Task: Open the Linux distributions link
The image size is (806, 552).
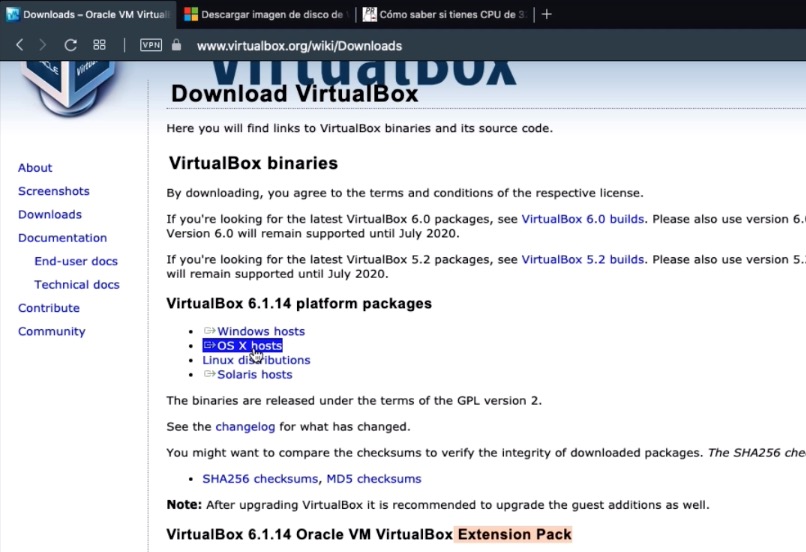Action: (x=256, y=360)
